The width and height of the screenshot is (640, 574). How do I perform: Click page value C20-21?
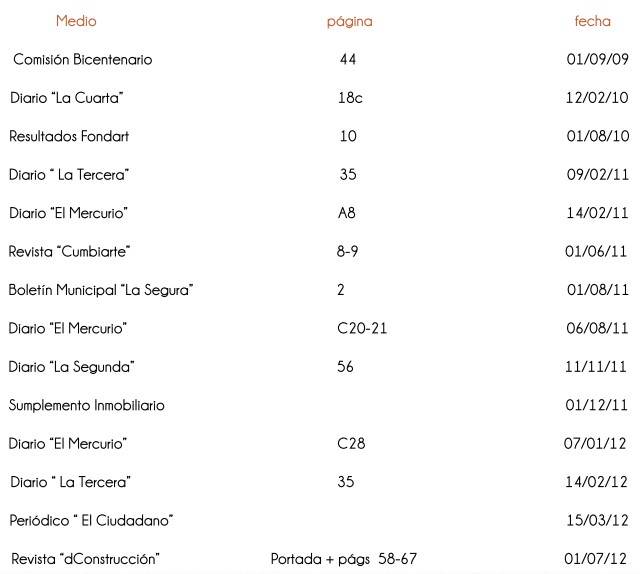tap(362, 328)
